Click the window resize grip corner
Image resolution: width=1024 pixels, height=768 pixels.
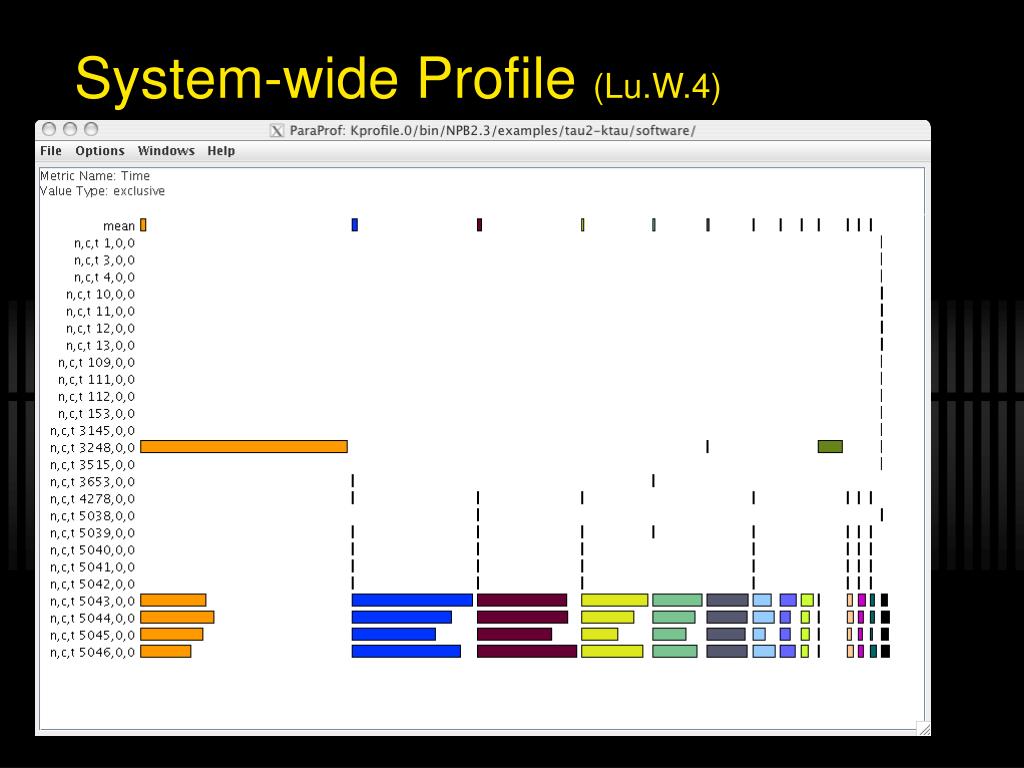pos(923,729)
